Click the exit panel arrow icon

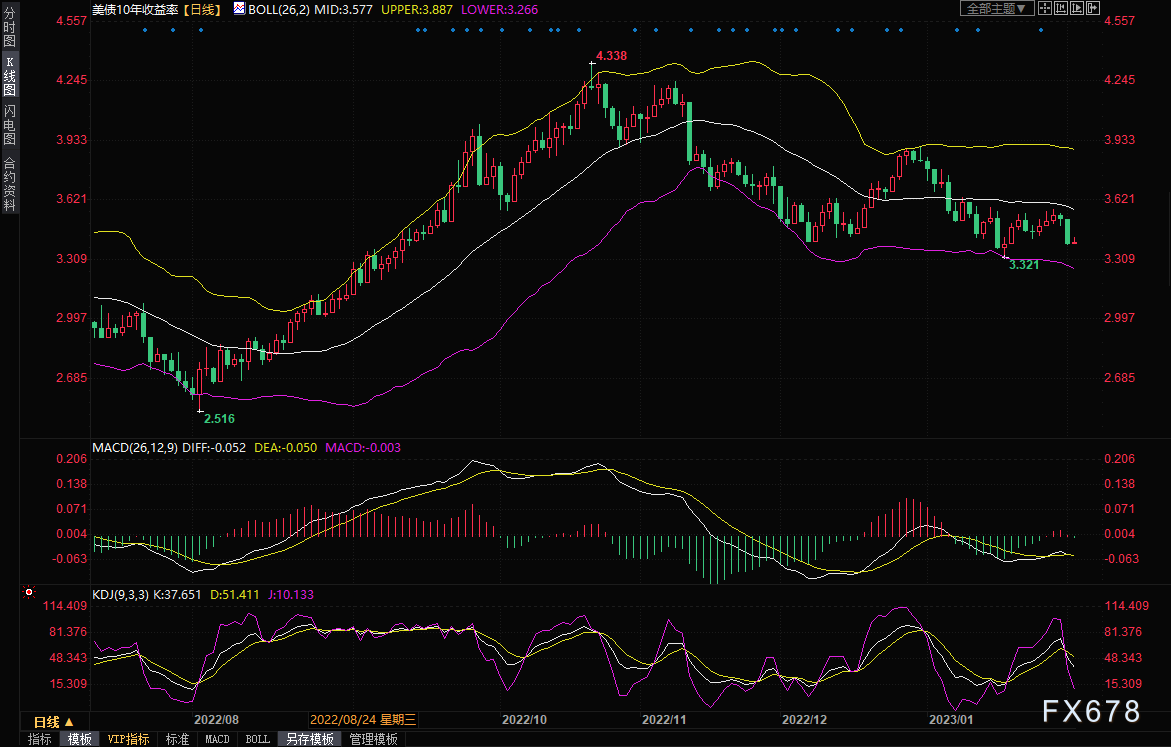click(1092, 8)
